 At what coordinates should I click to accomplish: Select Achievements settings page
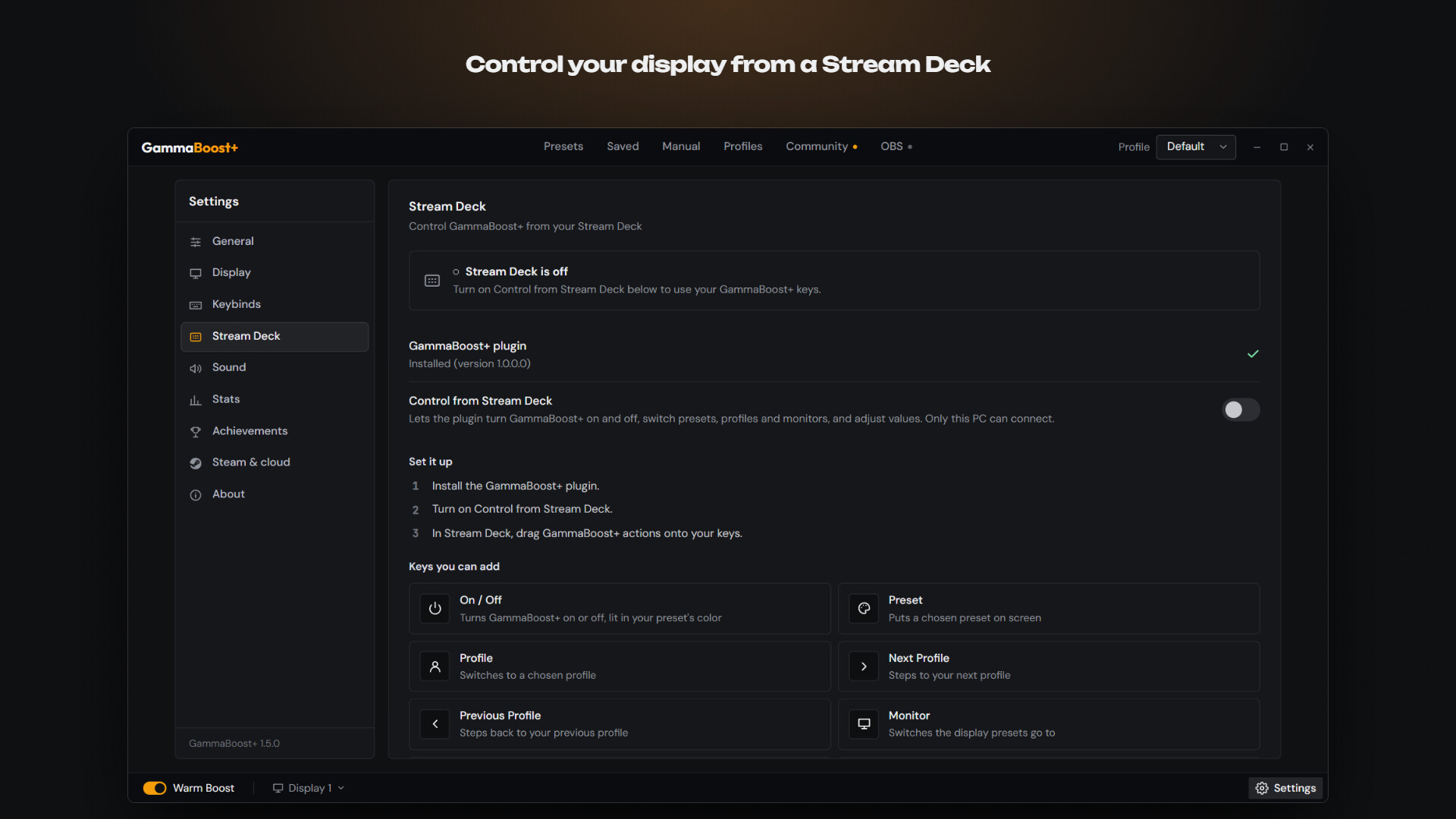pyautogui.click(x=275, y=431)
